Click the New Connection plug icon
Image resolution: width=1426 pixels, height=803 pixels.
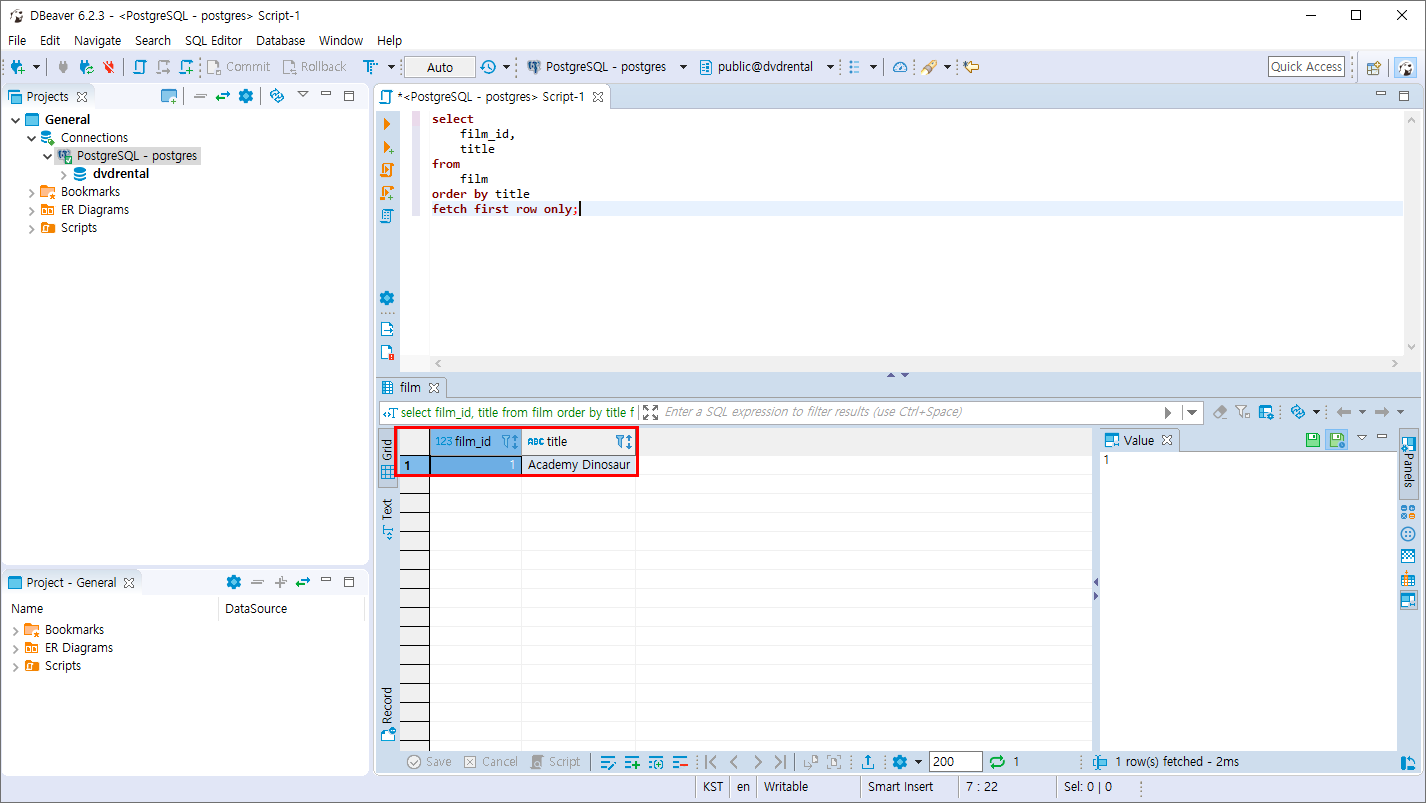(x=17, y=67)
